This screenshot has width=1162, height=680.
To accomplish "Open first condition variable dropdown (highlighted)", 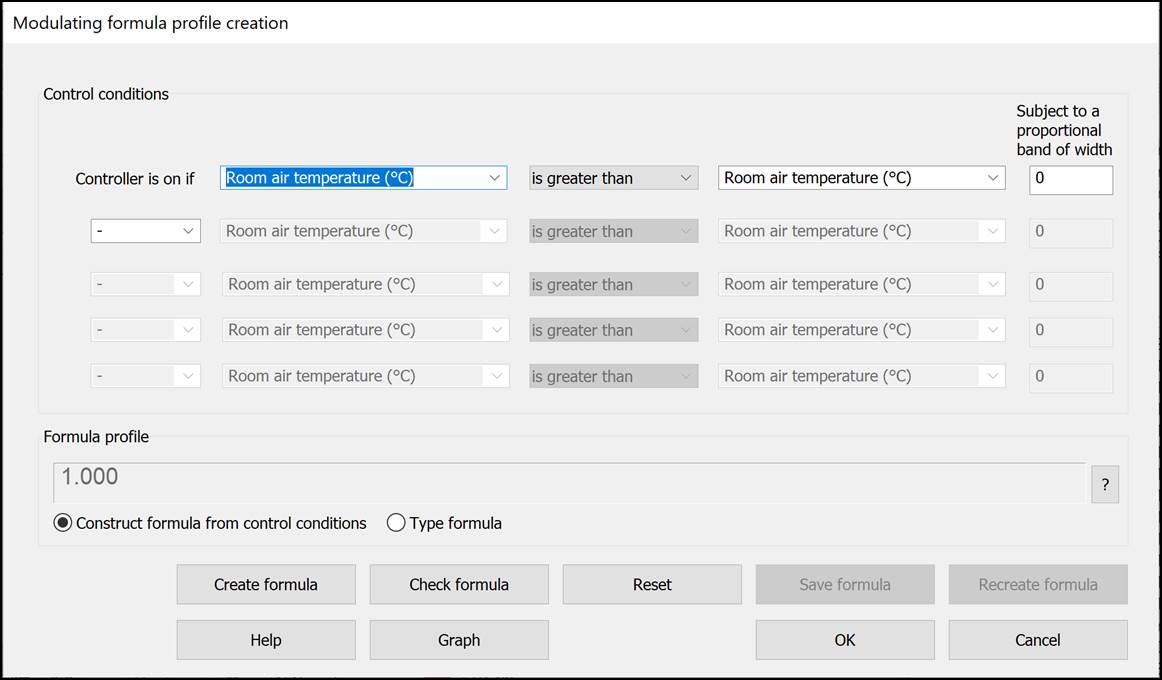I will 364,178.
